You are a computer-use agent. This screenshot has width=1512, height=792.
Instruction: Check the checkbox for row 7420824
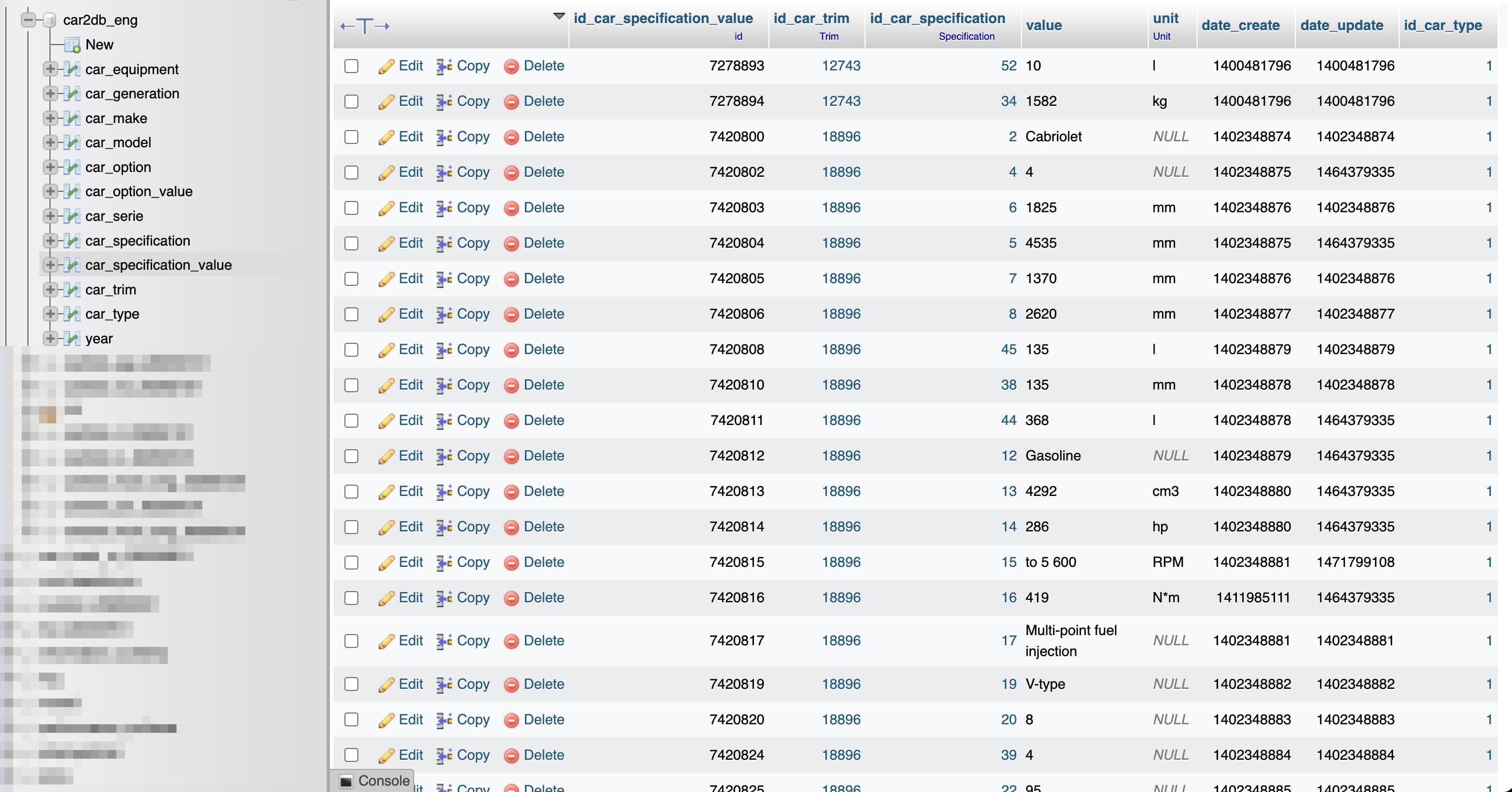tap(351, 755)
